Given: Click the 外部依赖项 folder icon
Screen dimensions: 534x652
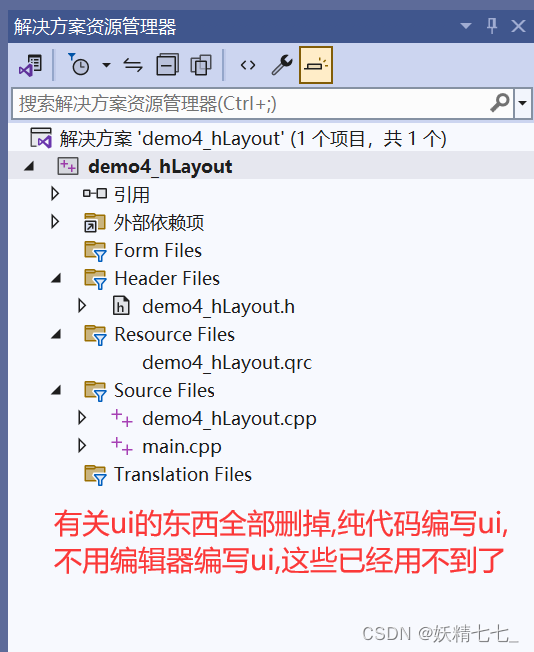Looking at the screenshot, I should (94, 222).
